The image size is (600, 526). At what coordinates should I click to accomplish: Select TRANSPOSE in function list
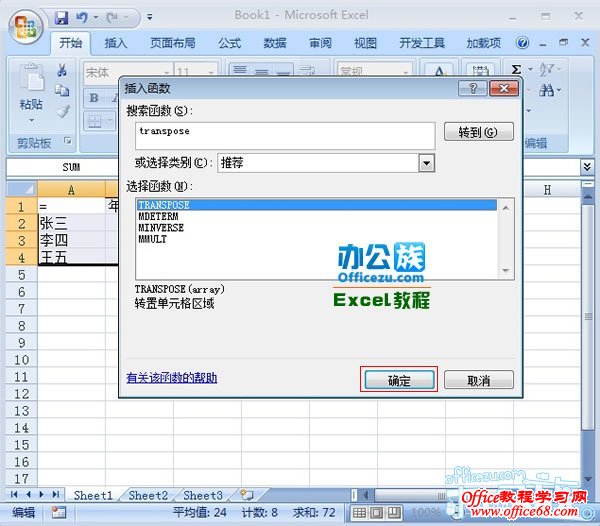click(x=317, y=205)
